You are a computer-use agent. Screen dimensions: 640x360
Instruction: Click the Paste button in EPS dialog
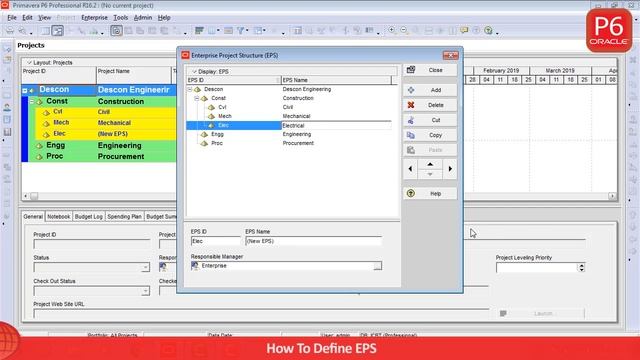coord(430,150)
